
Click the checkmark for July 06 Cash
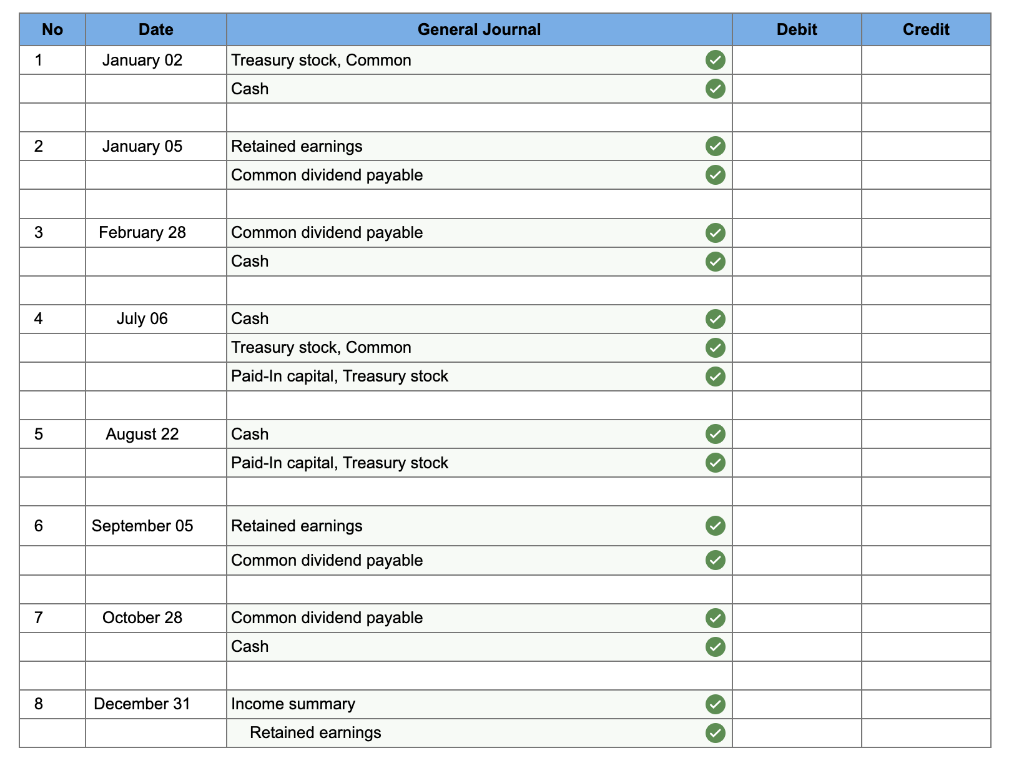coord(715,319)
